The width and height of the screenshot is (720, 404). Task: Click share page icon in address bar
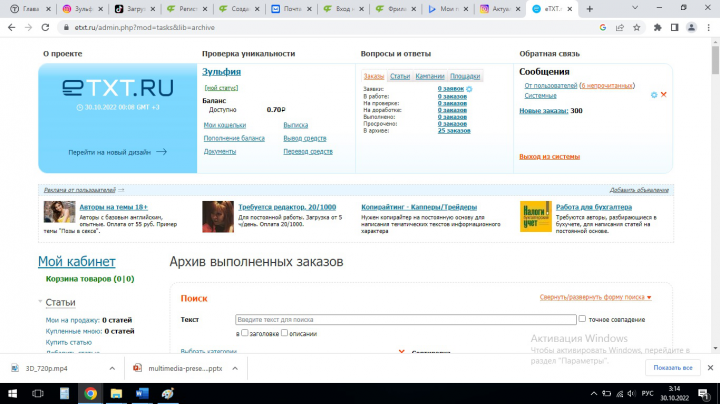coord(620,28)
